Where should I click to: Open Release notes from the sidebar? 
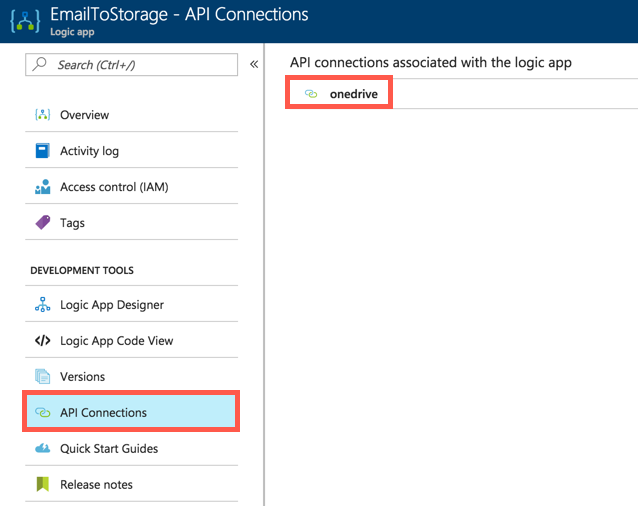(x=96, y=485)
